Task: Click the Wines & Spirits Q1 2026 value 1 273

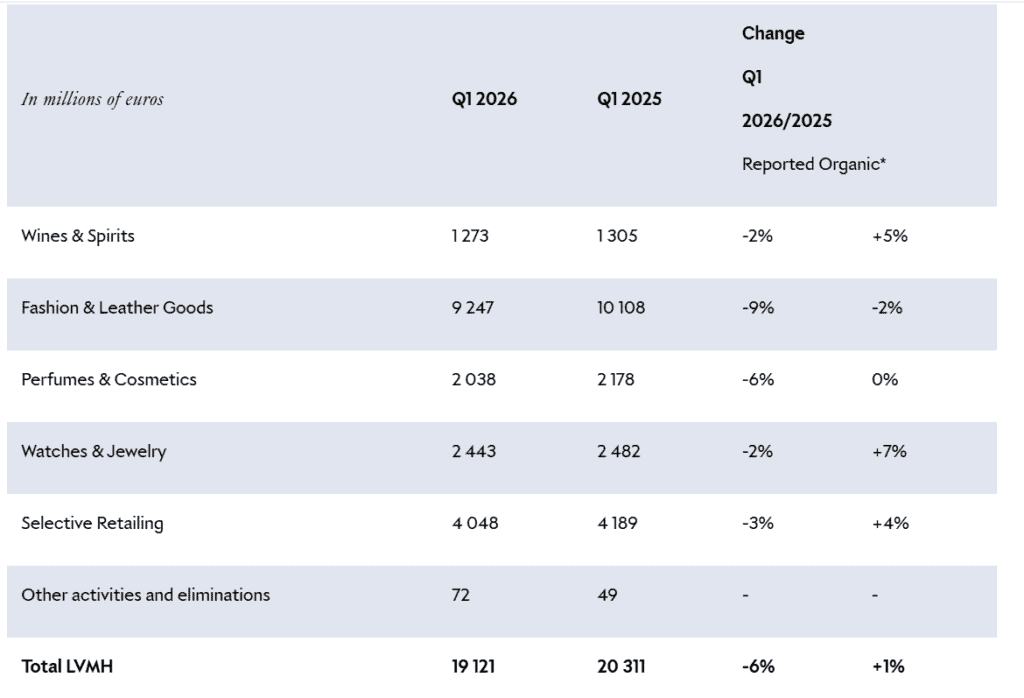Action: (470, 236)
